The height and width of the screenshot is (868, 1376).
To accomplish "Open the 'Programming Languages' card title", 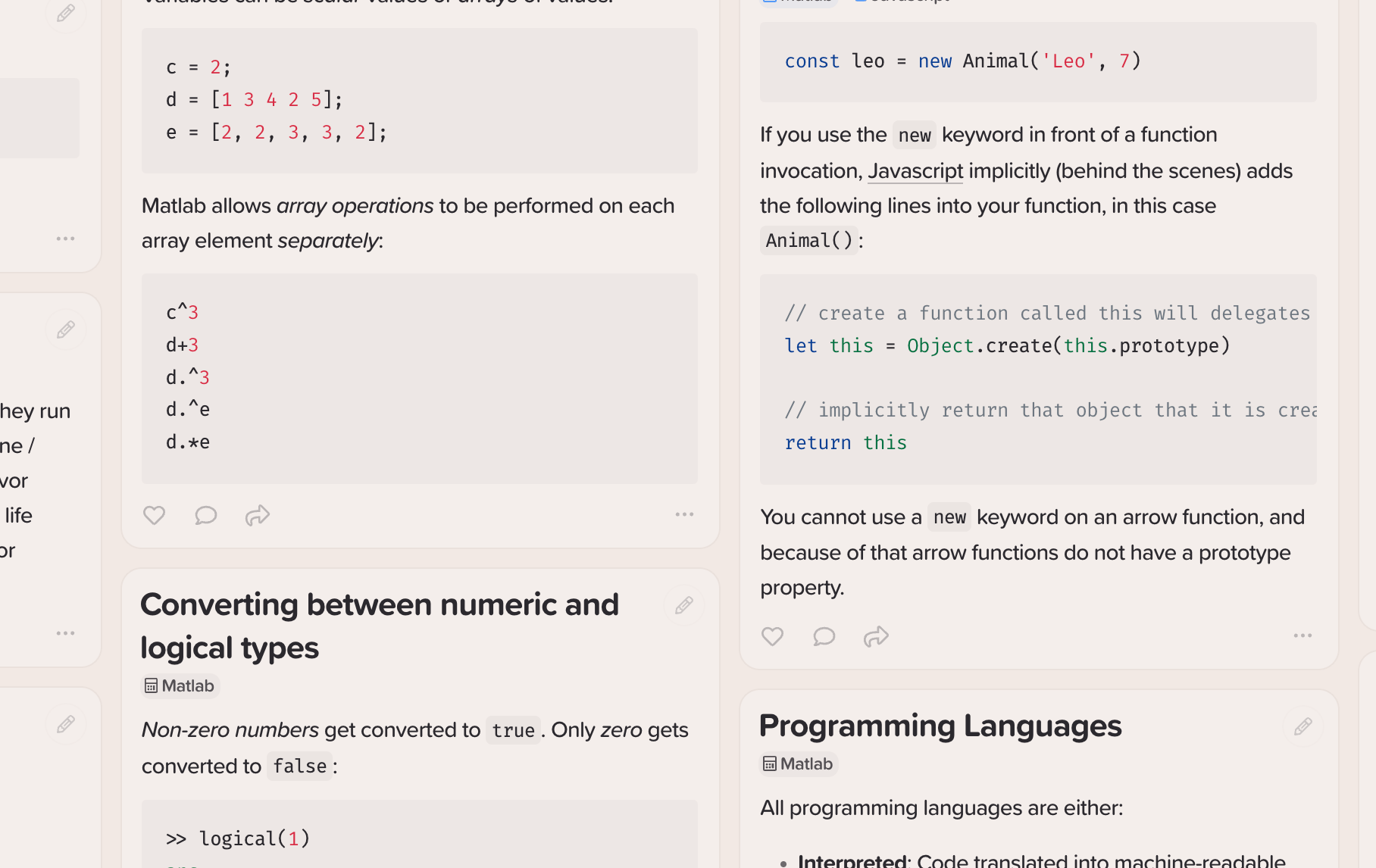I will click(x=940, y=726).
